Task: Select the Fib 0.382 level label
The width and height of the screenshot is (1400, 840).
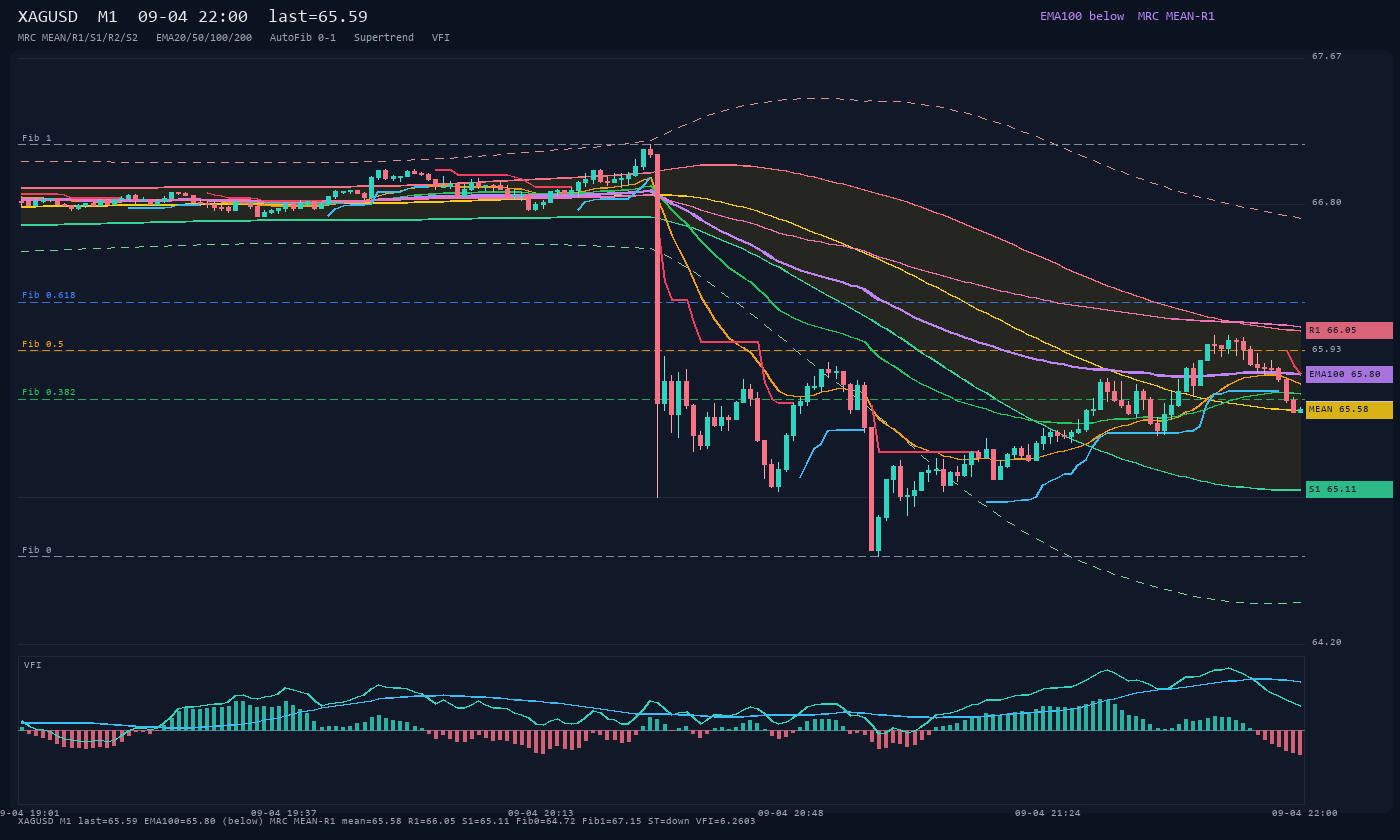Action: coord(49,392)
